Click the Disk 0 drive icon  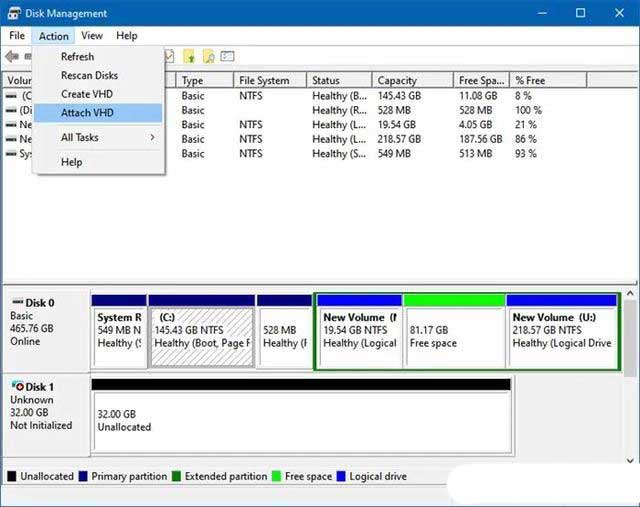pos(17,303)
